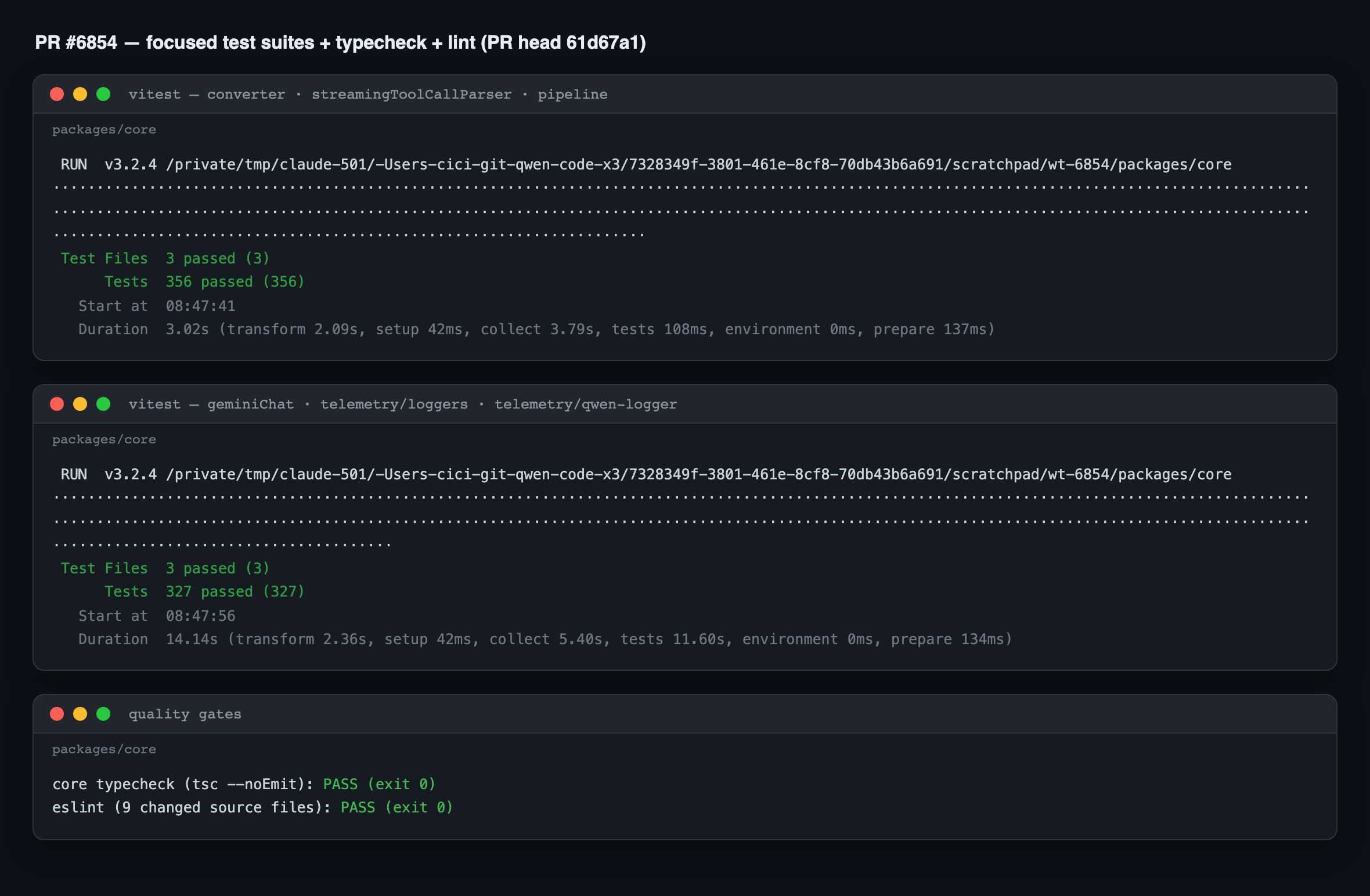Click yellow minimize dot on quality gates window
Viewport: 1370px width, 896px height.
(x=80, y=714)
